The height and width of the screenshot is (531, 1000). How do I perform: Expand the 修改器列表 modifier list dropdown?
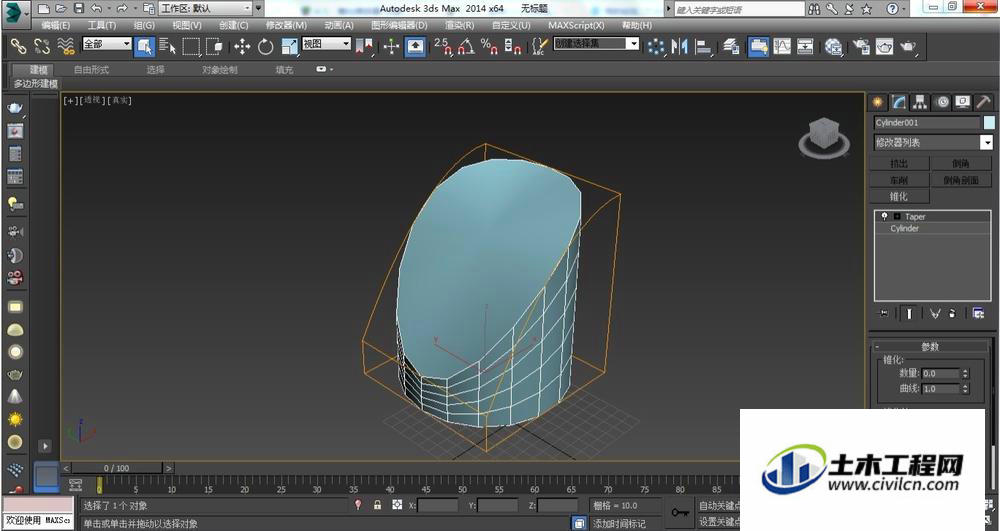click(933, 142)
